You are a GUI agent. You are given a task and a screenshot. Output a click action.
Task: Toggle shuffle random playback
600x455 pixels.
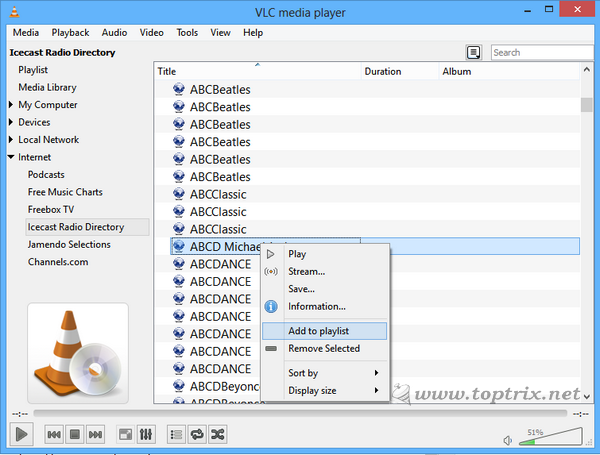(x=218, y=434)
